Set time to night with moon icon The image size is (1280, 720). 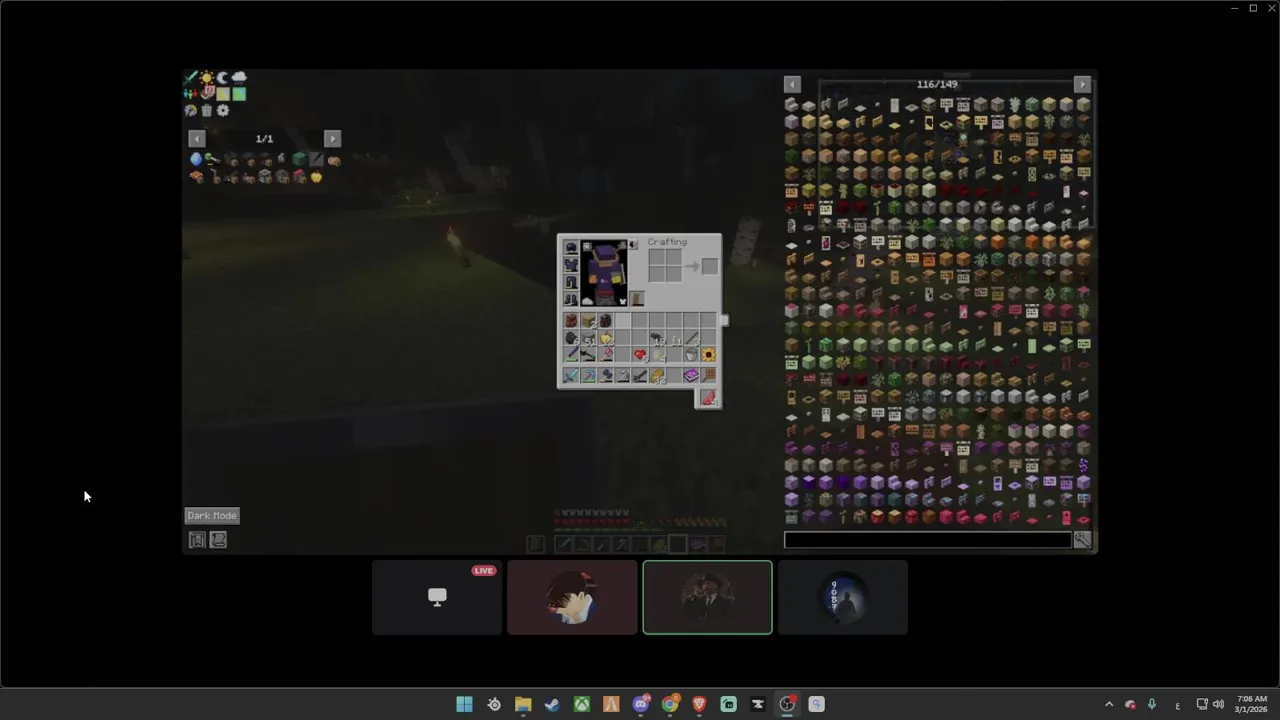point(223,78)
